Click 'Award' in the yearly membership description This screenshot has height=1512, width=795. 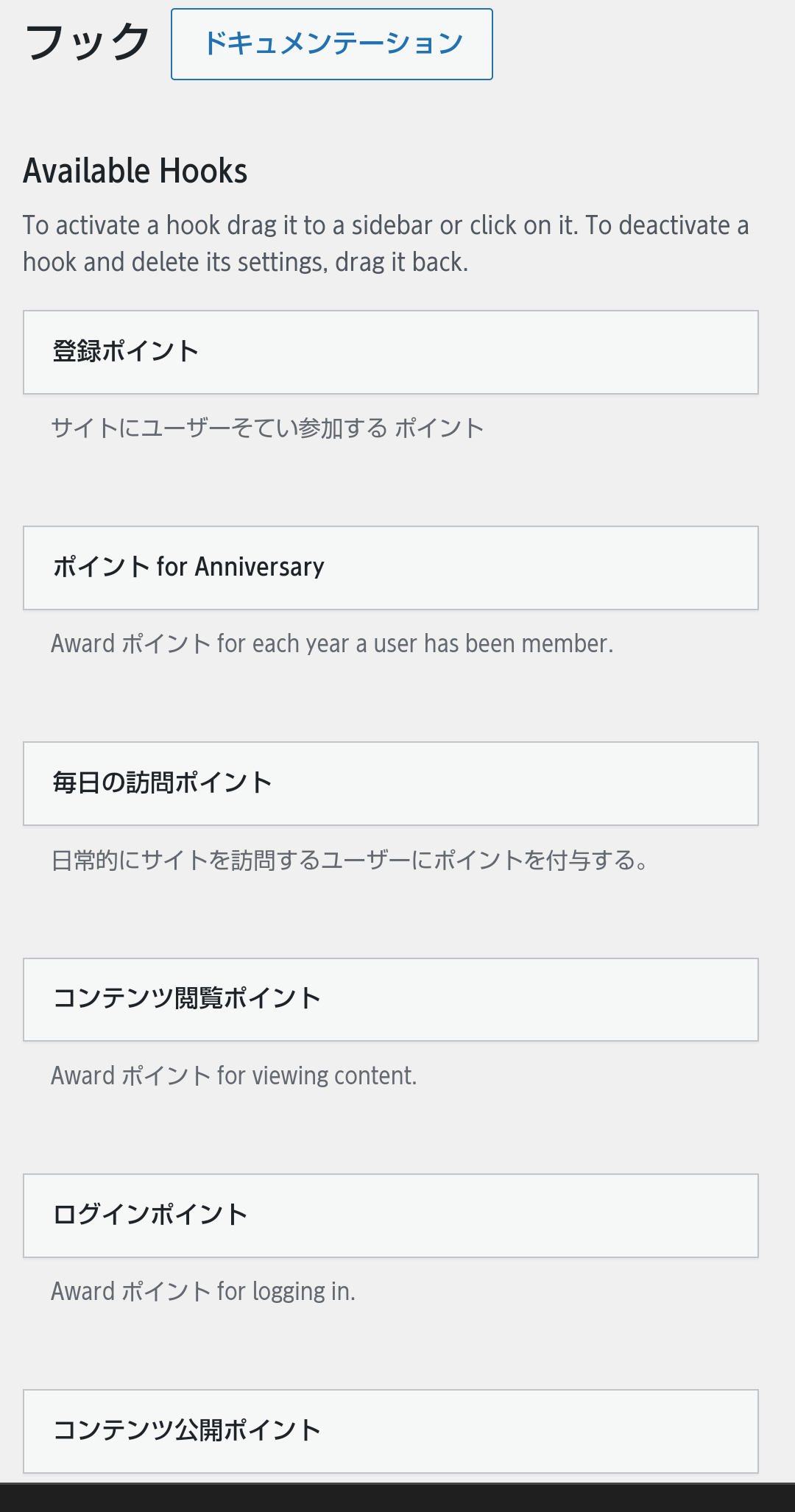(83, 643)
